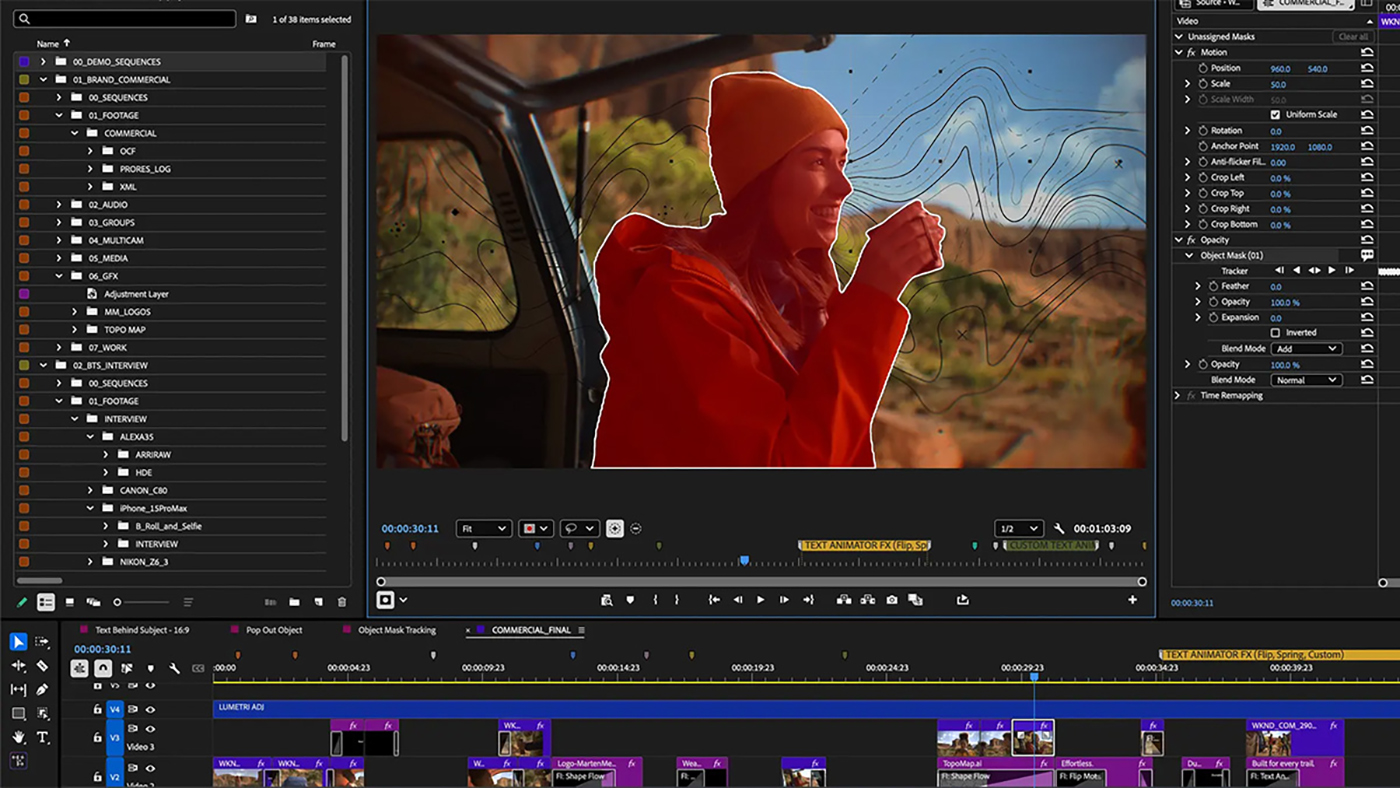
Task: Click the Export Frame camera icon
Action: coord(891,599)
